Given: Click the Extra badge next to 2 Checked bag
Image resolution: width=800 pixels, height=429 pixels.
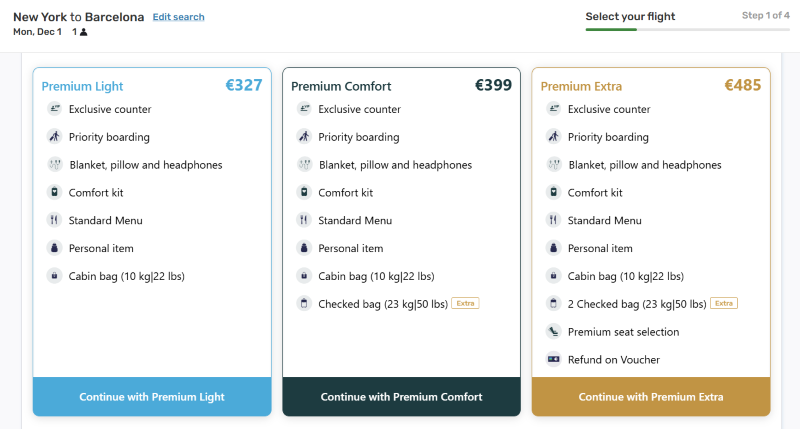Looking at the screenshot, I should point(724,303).
